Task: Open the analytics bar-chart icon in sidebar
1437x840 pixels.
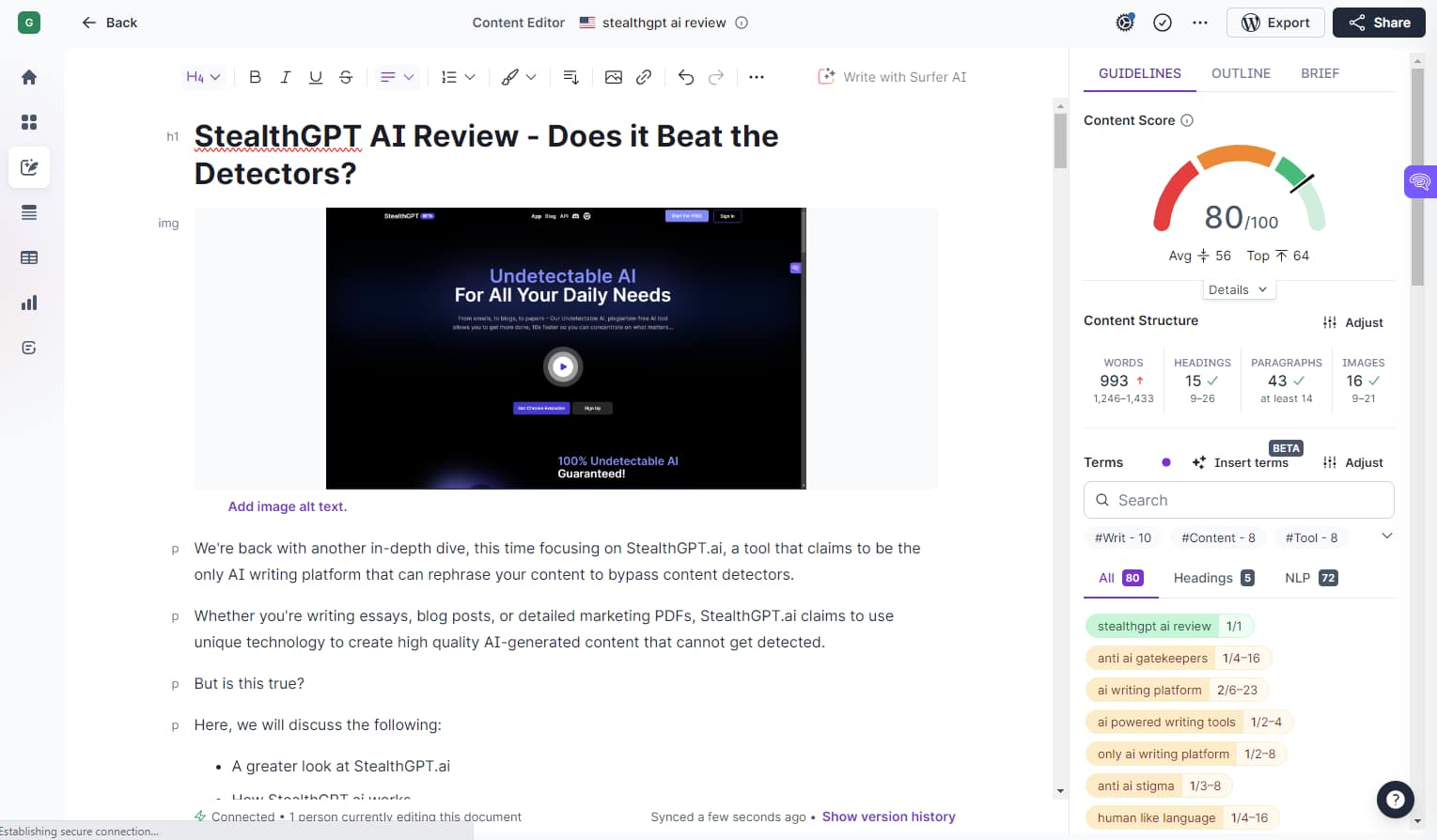Action: tap(28, 303)
